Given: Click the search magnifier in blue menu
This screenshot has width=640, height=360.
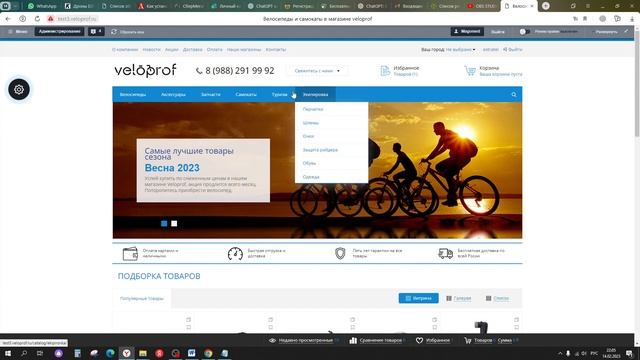Looking at the screenshot, I should [514, 94].
